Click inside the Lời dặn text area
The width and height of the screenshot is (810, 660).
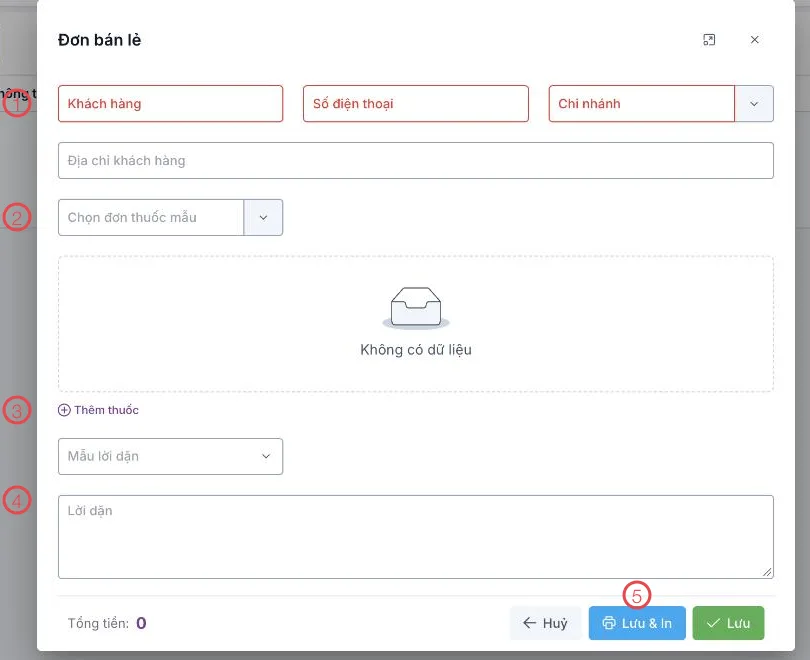point(416,537)
